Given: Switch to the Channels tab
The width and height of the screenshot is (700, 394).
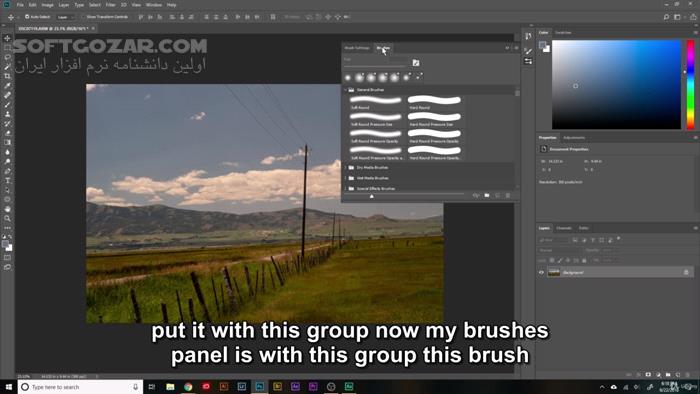Looking at the screenshot, I should pos(564,228).
